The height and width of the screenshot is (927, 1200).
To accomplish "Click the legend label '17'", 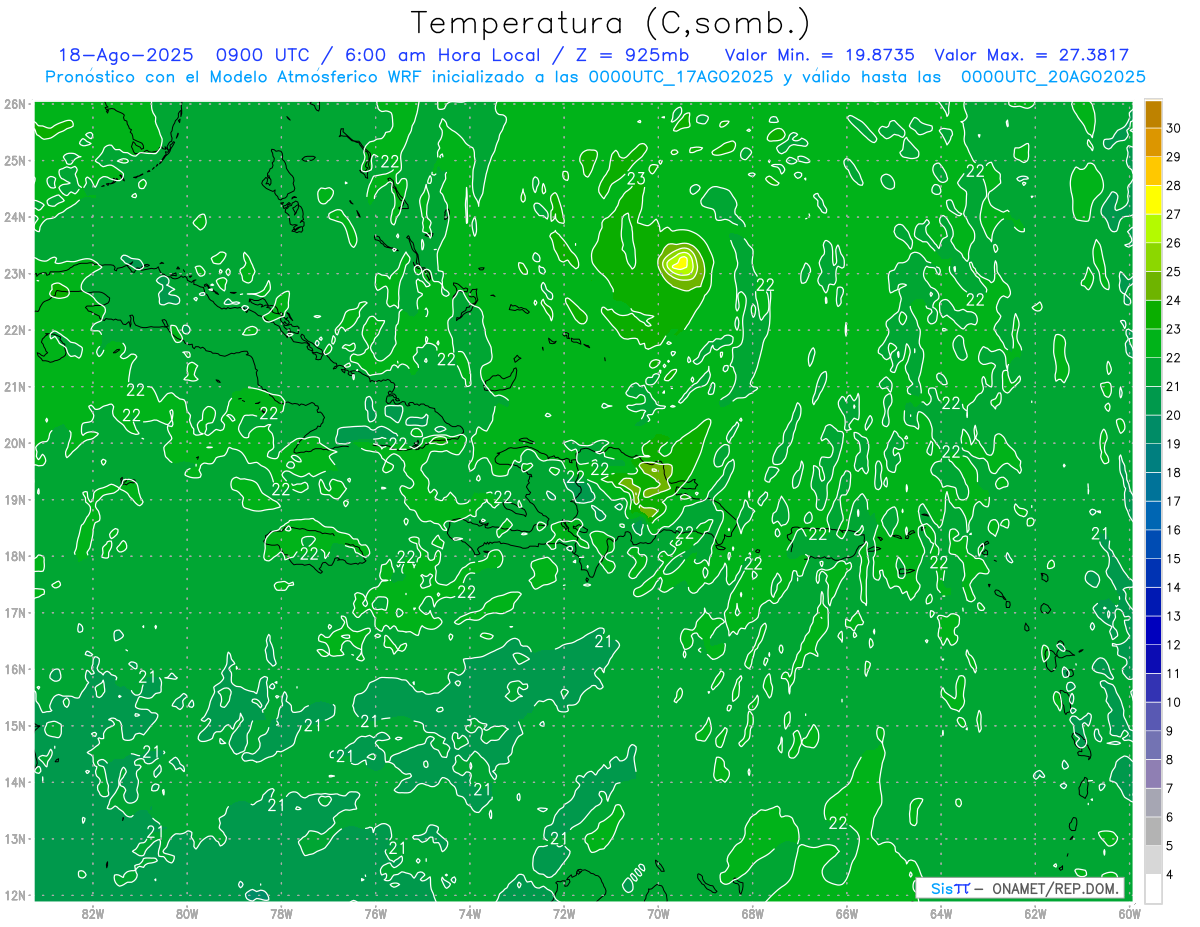I will pyautogui.click(x=1174, y=501).
